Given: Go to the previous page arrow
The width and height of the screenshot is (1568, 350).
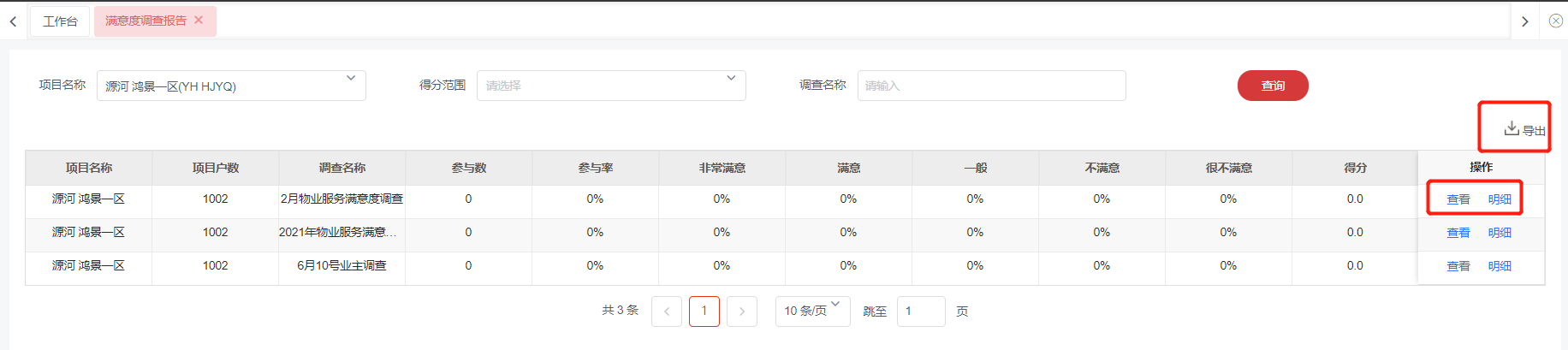Looking at the screenshot, I should (667, 311).
